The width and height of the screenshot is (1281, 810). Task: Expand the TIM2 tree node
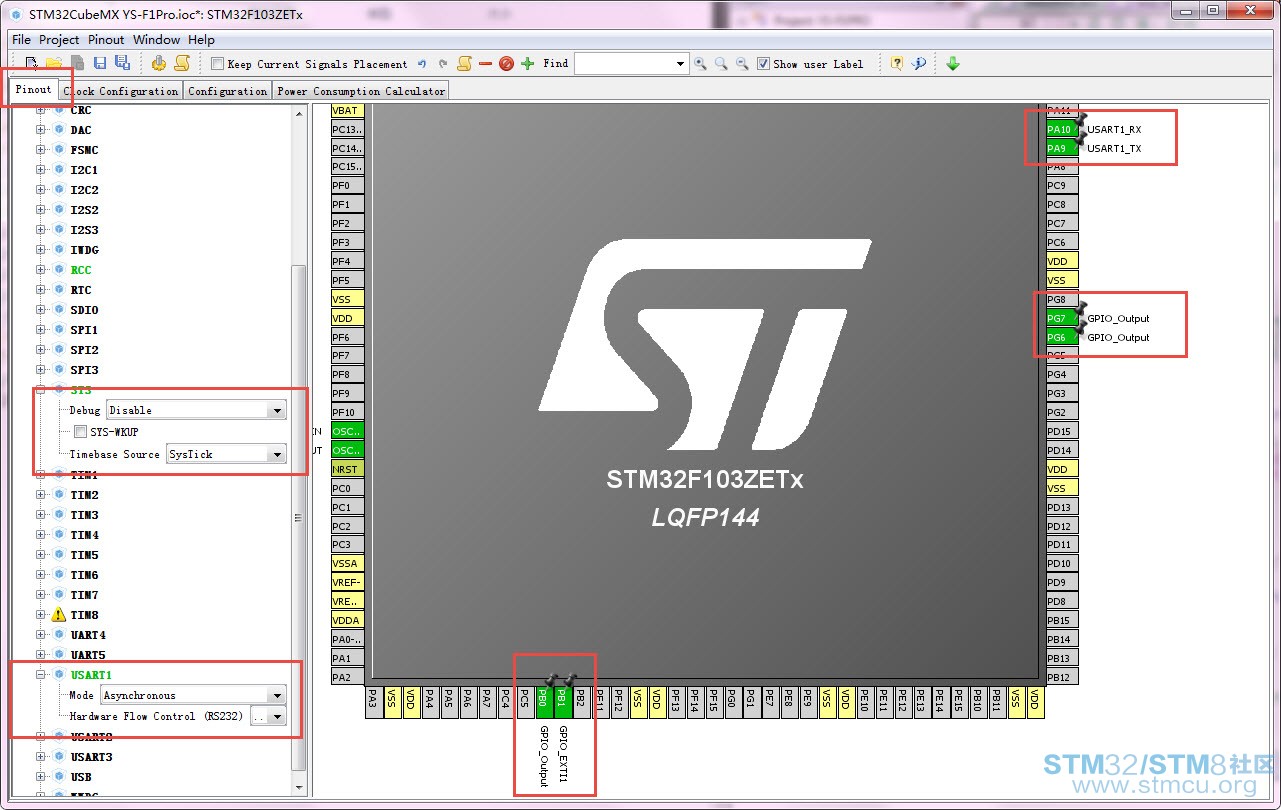[41, 495]
